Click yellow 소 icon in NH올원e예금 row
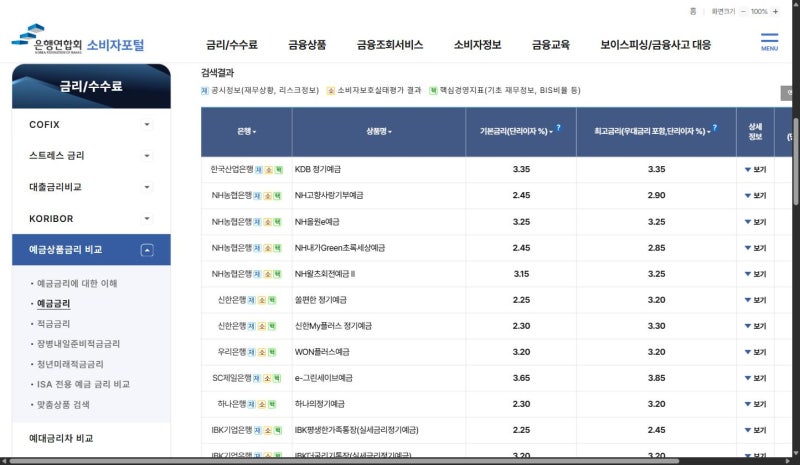Image resolution: width=800 pixels, height=465 pixels. click(267, 222)
